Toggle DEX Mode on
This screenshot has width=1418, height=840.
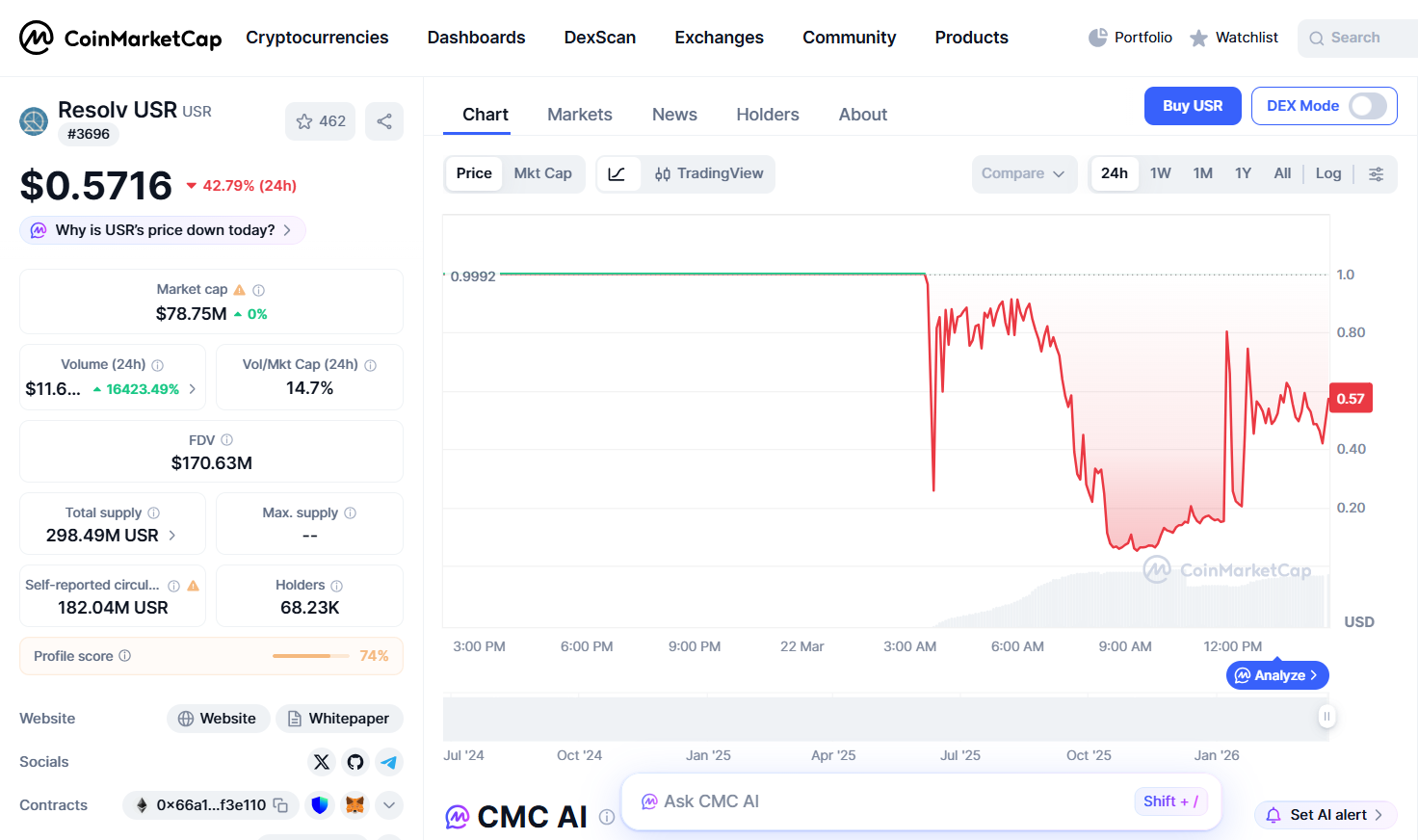click(1369, 106)
